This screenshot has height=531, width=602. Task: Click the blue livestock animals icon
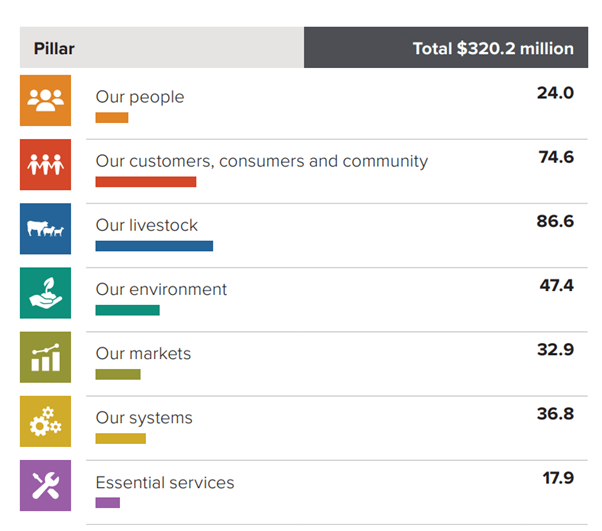pos(45,229)
